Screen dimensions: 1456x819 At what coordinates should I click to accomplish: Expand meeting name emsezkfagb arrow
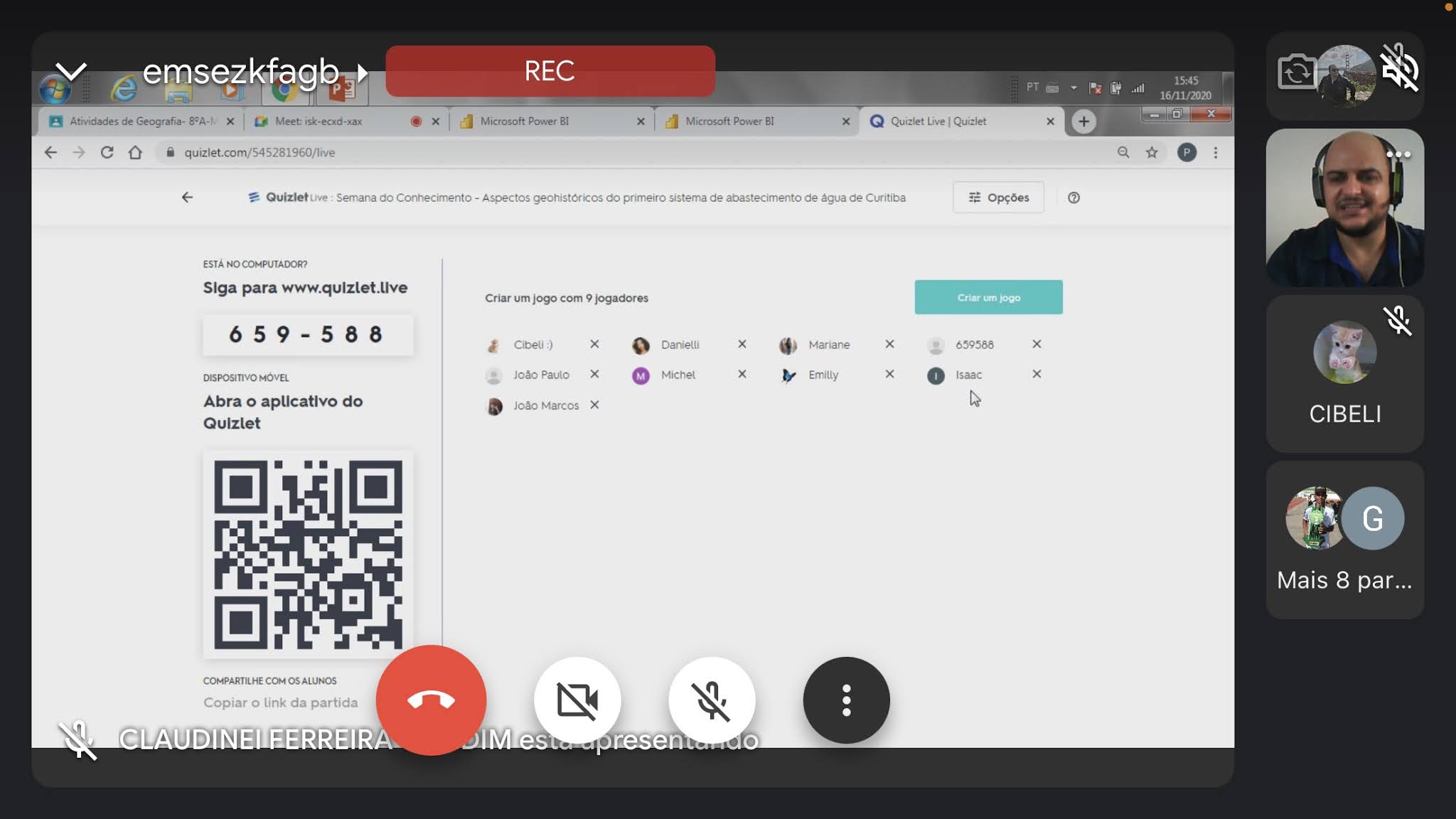pos(363,73)
